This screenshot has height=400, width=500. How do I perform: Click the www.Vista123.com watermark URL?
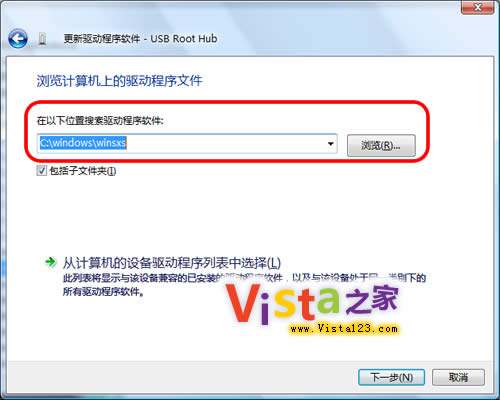point(344,329)
